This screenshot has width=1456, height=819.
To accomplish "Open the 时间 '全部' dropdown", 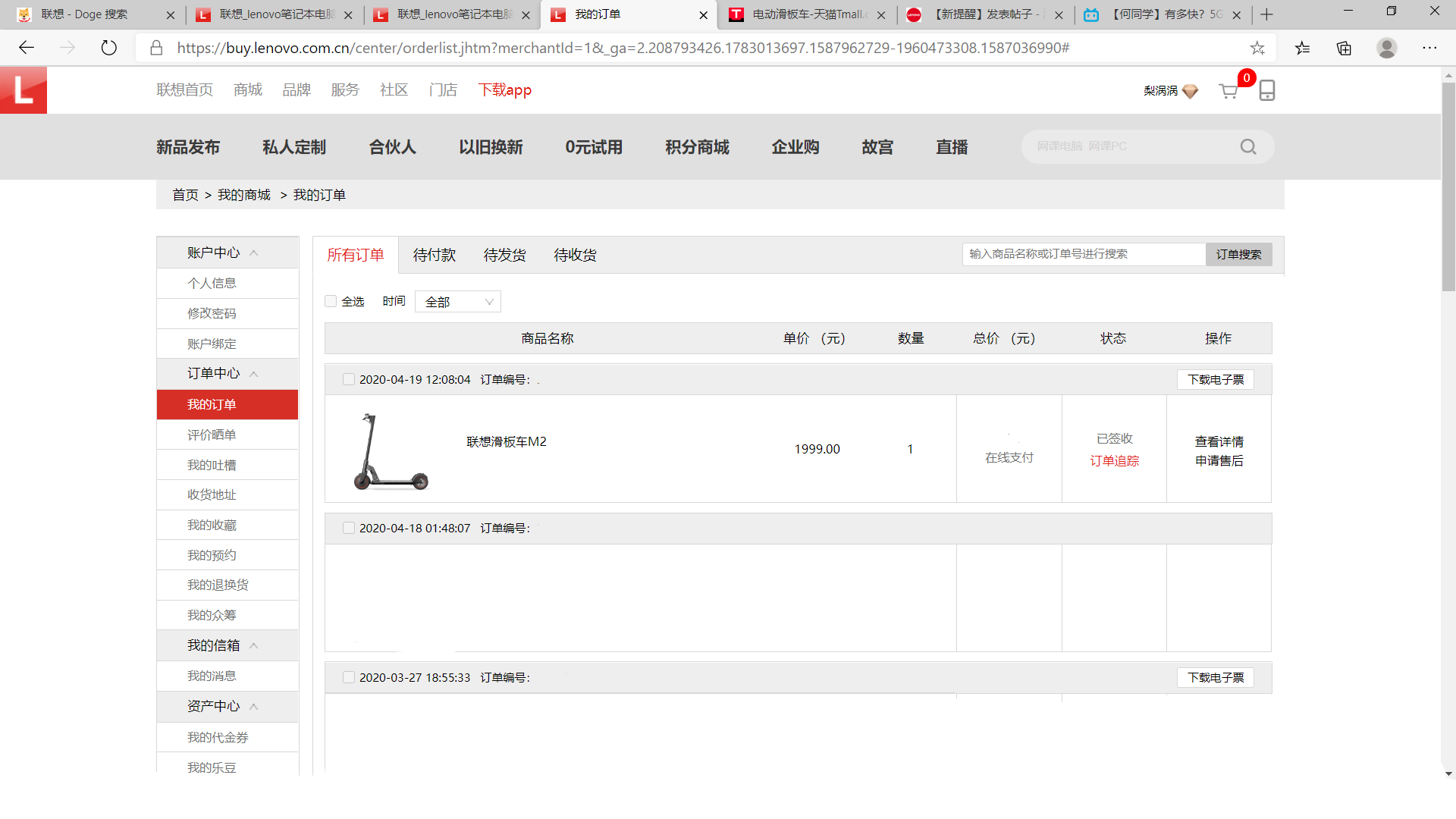I will pos(458,302).
